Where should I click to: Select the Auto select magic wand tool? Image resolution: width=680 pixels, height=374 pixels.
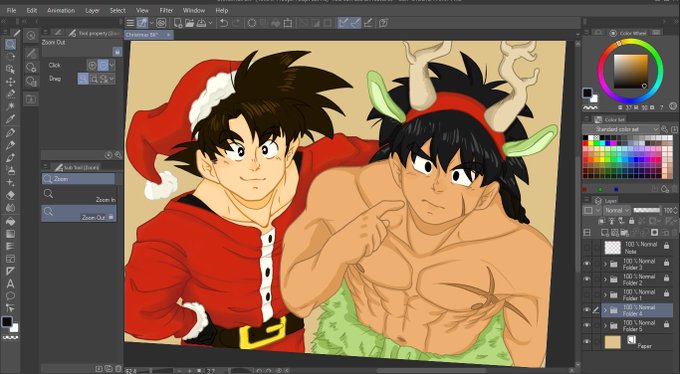pos(10,106)
